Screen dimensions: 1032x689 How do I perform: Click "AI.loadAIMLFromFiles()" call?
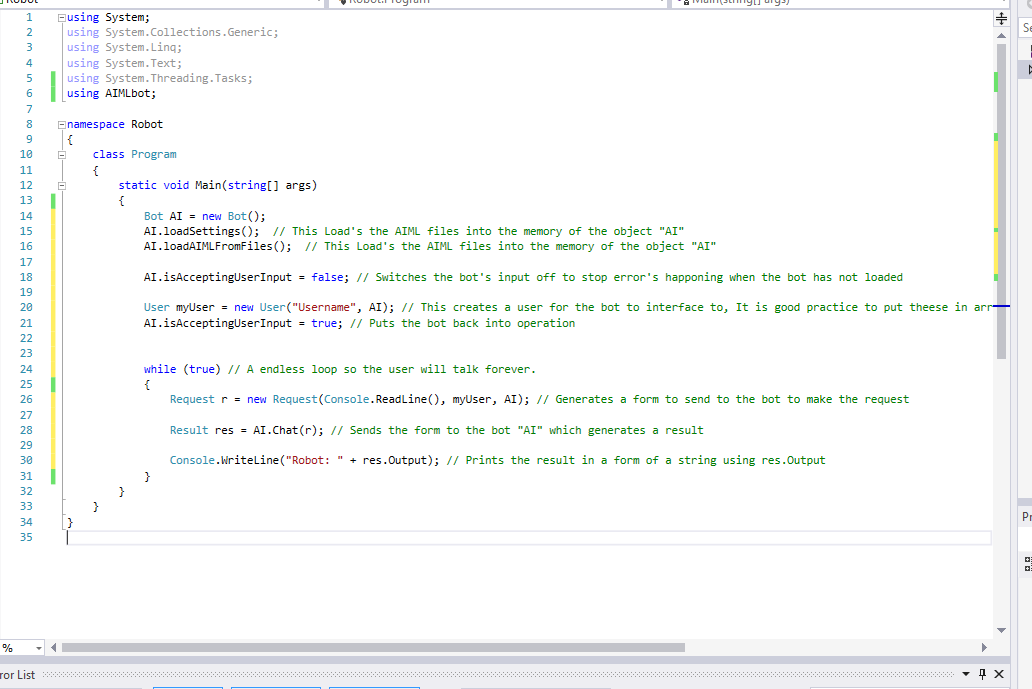[x=217, y=247]
